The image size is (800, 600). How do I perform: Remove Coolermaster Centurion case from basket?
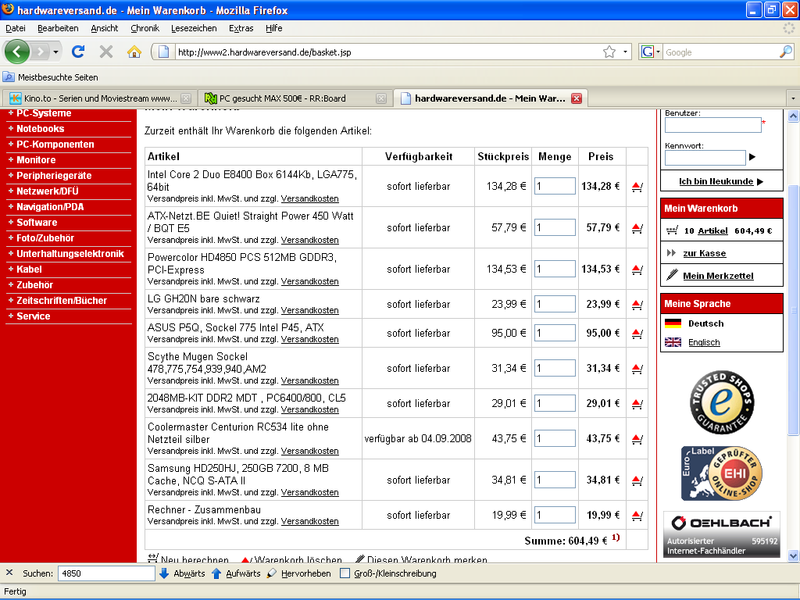click(637, 439)
